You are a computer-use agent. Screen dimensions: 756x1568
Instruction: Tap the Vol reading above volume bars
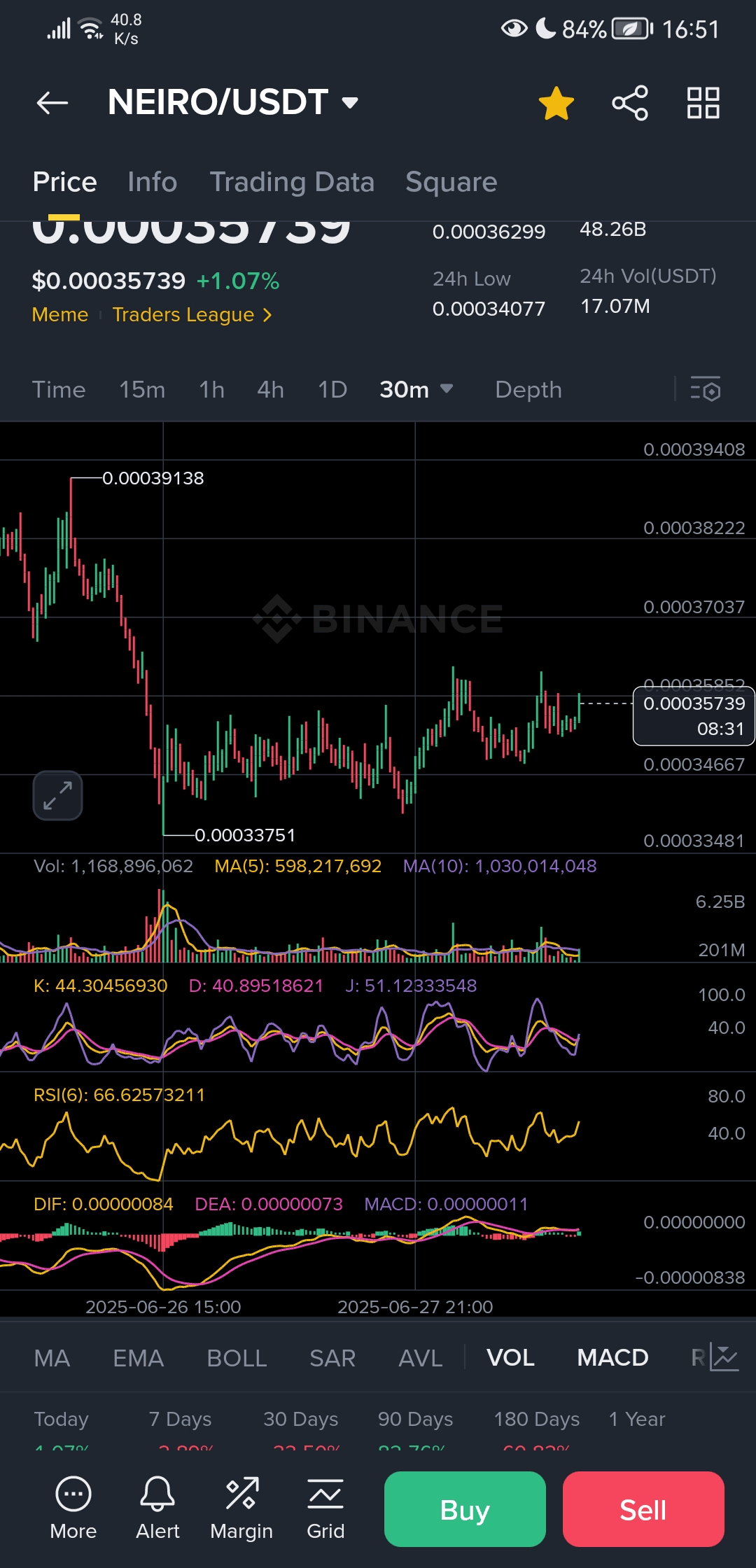pos(113,866)
